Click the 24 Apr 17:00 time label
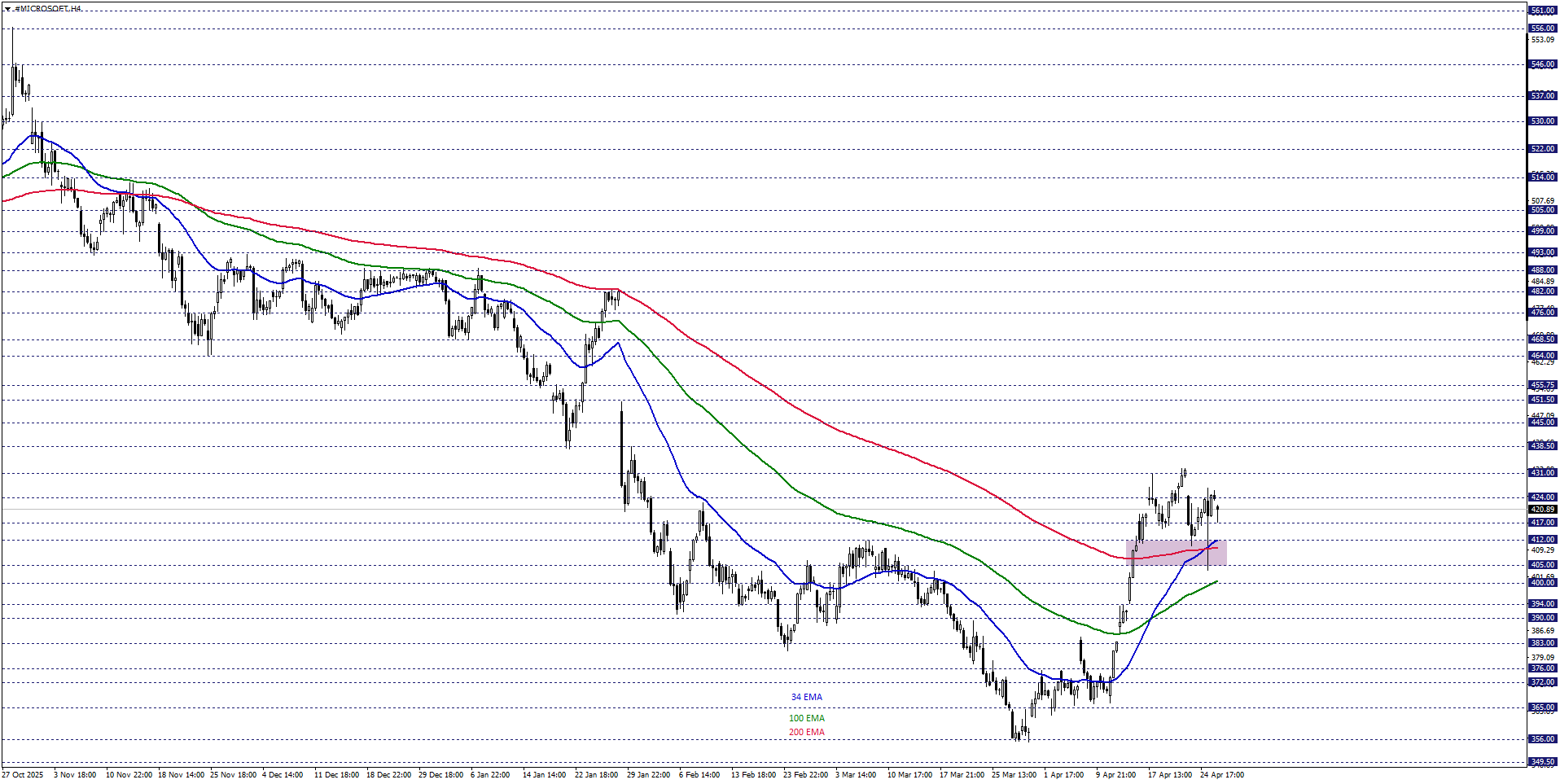 pyautogui.click(x=1221, y=775)
